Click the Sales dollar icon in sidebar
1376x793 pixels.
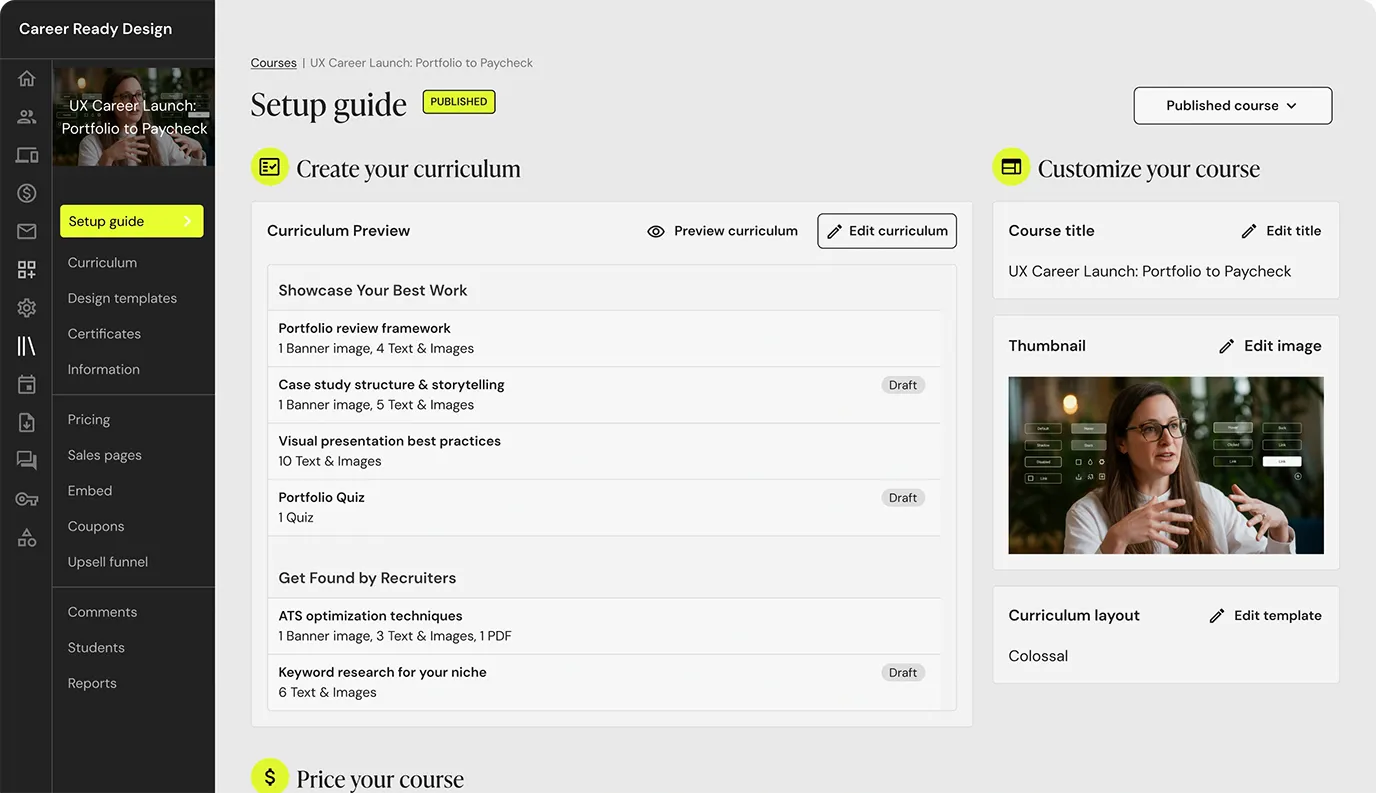click(x=26, y=192)
